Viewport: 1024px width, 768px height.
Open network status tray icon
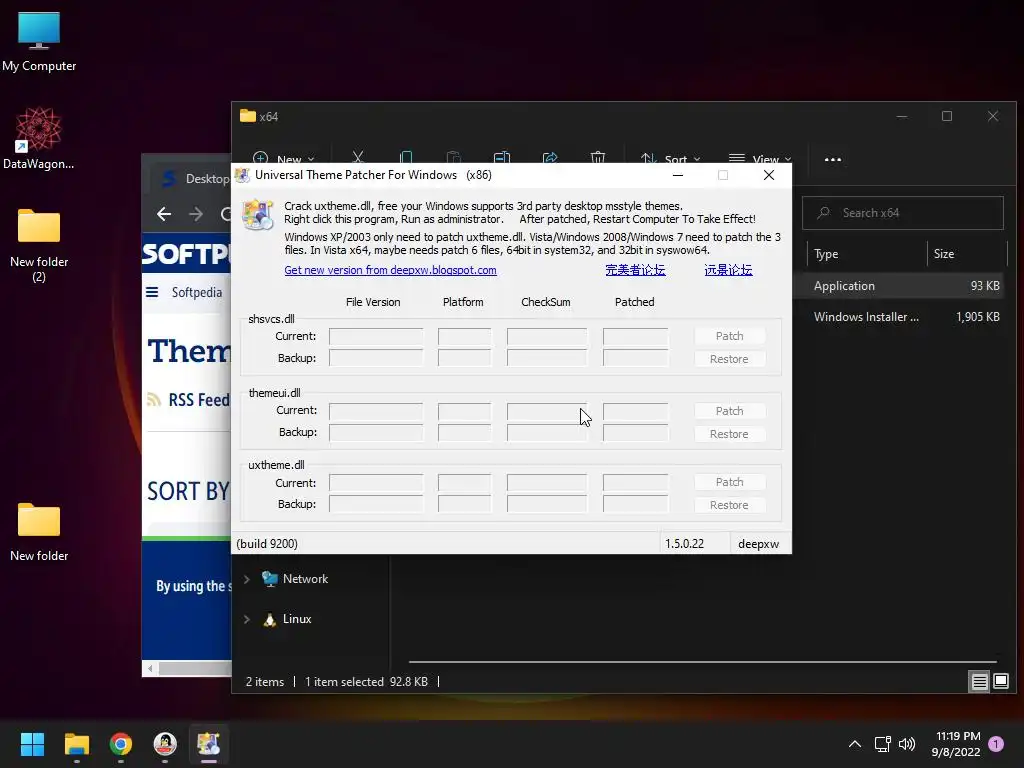click(x=882, y=744)
